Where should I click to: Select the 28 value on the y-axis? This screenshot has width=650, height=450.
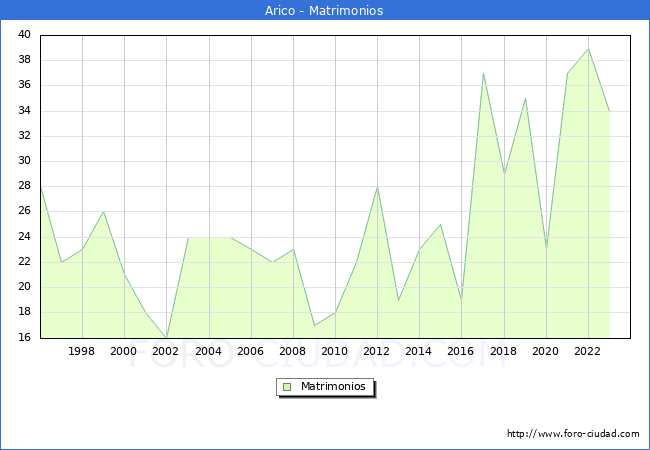click(24, 186)
